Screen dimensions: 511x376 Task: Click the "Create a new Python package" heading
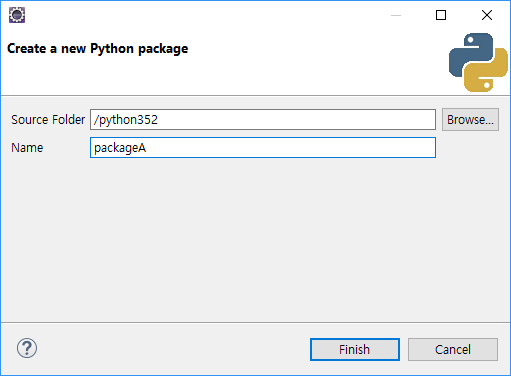click(x=98, y=49)
